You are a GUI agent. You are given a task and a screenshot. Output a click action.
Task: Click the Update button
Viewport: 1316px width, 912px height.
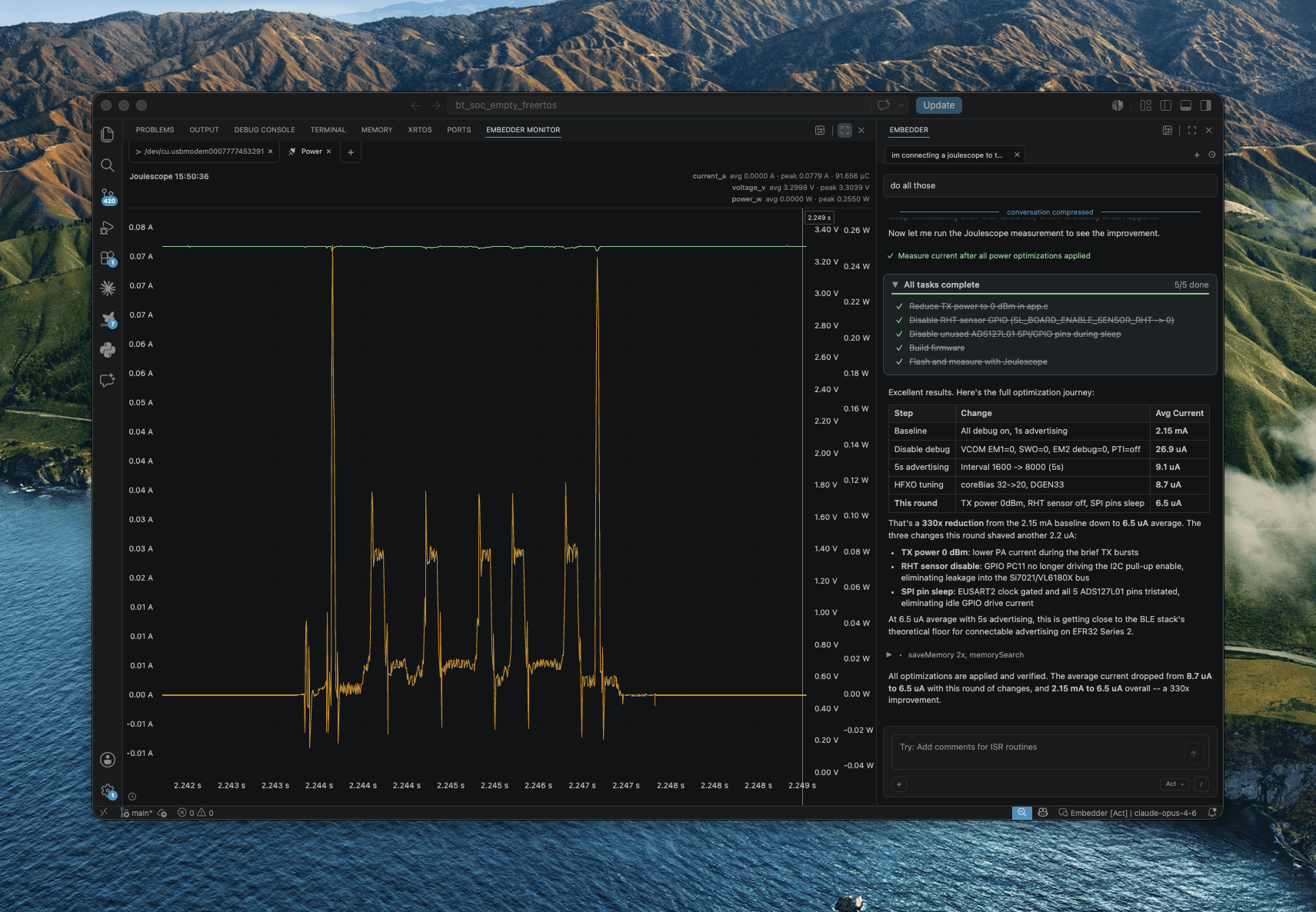click(938, 105)
